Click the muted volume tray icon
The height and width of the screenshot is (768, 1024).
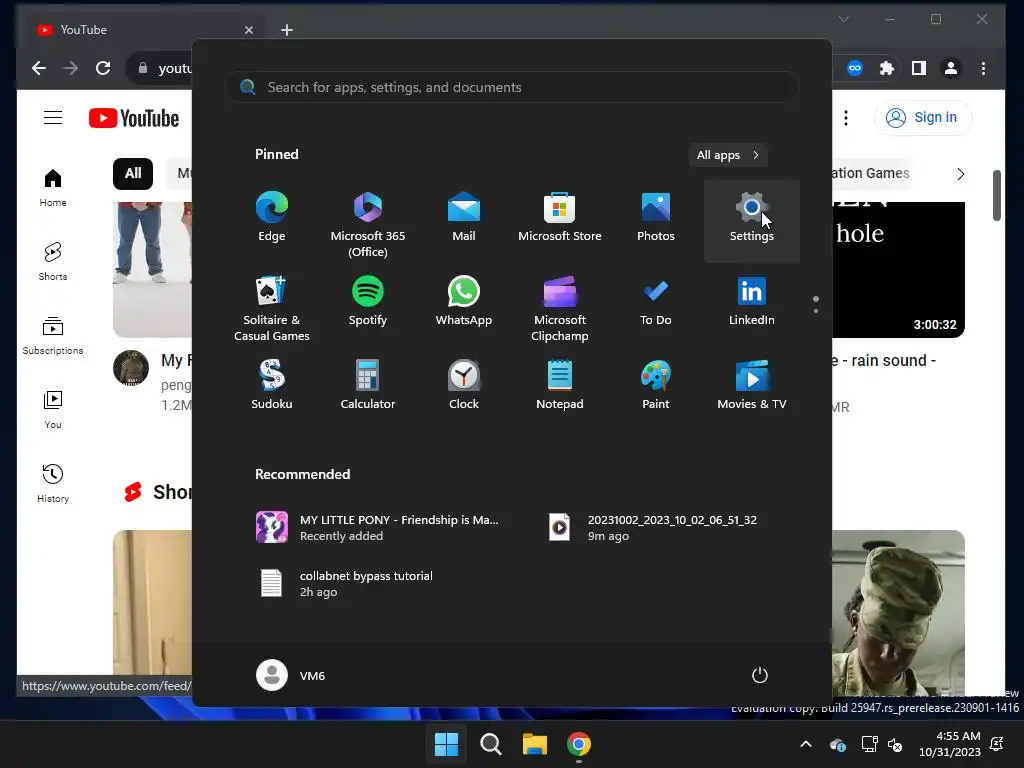click(895, 744)
